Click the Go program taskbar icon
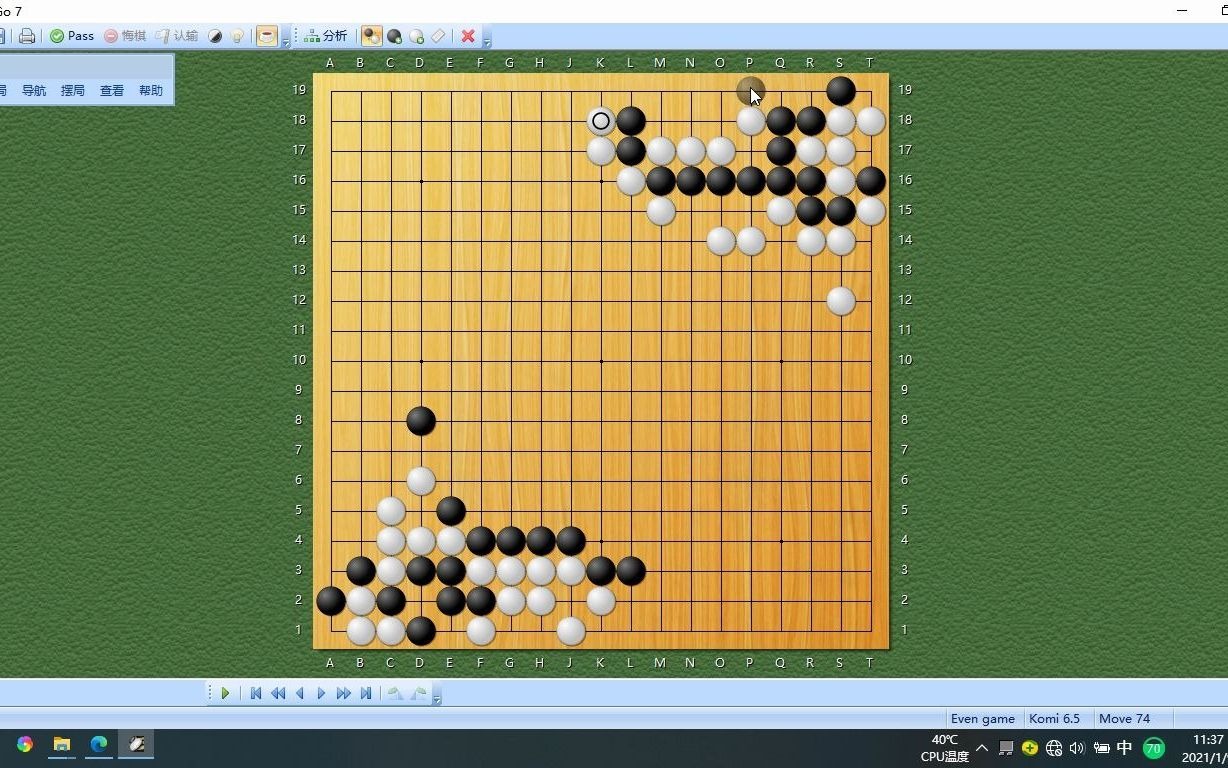The image size is (1228, 768). pos(137,744)
